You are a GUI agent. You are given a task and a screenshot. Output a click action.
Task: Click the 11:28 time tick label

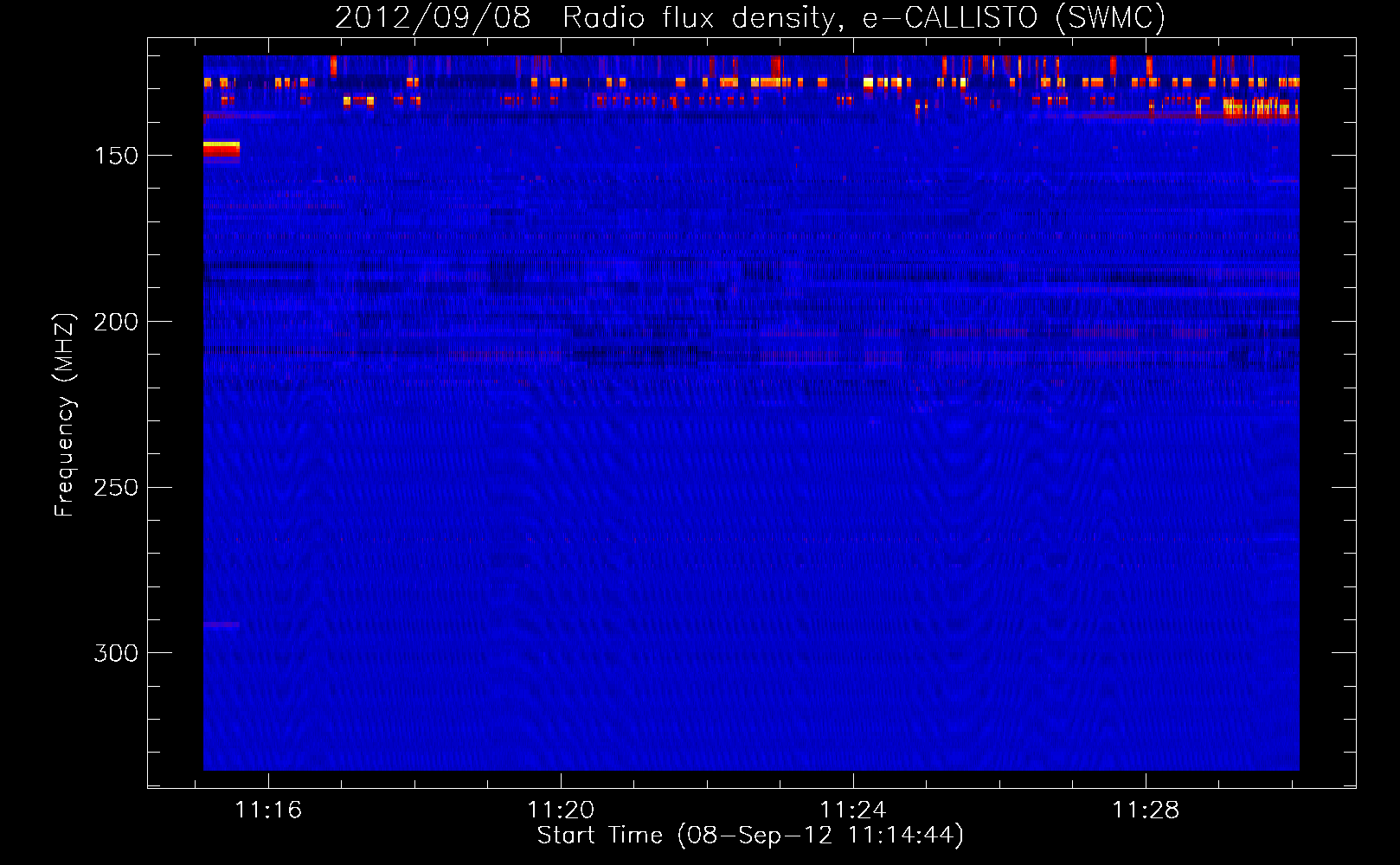[x=1146, y=810]
